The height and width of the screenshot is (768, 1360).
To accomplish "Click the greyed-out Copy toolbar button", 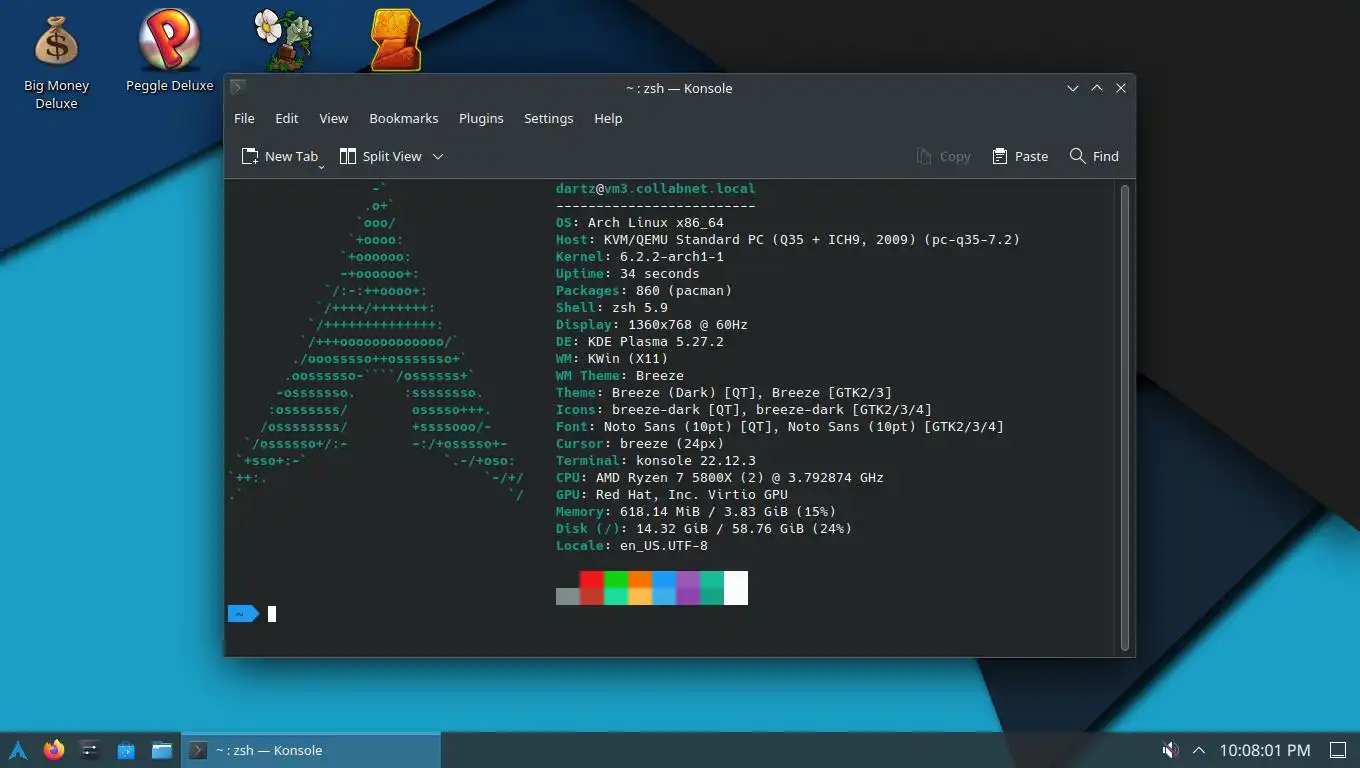I will click(x=943, y=156).
